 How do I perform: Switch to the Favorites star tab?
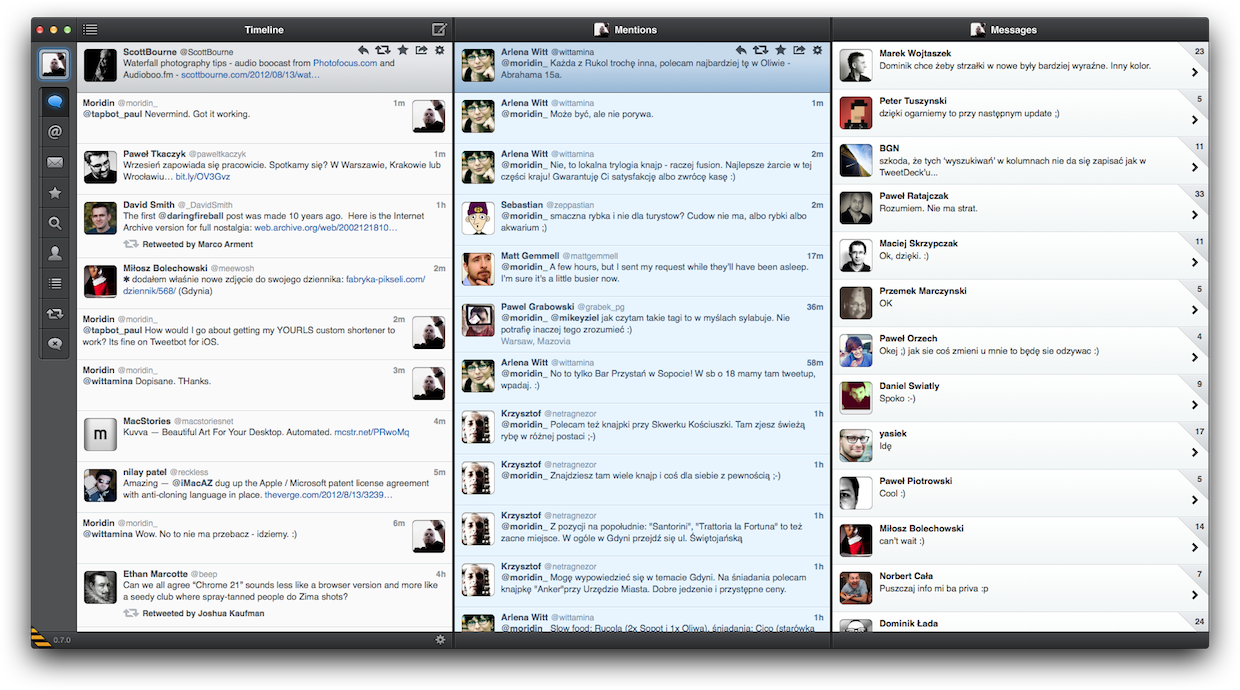coord(55,193)
